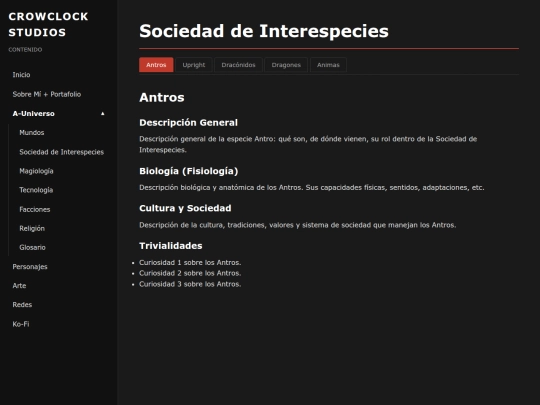Open Sociedad de Interespecies sidebar item
Viewport: 540px width, 405px height.
tap(62, 152)
